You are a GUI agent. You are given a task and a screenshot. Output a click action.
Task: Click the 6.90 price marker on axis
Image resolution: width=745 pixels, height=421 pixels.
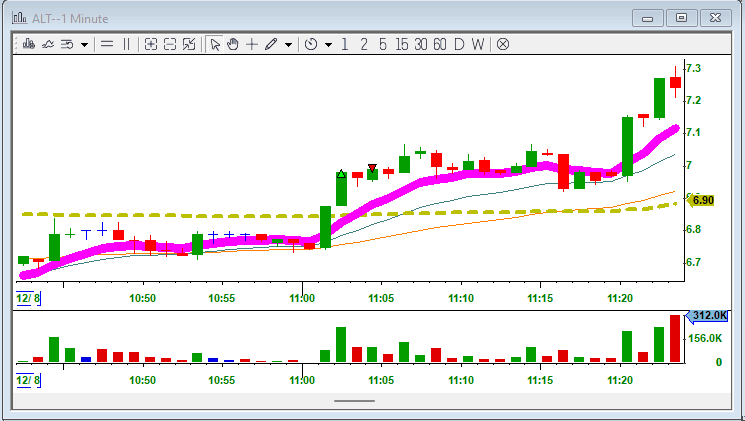click(701, 201)
